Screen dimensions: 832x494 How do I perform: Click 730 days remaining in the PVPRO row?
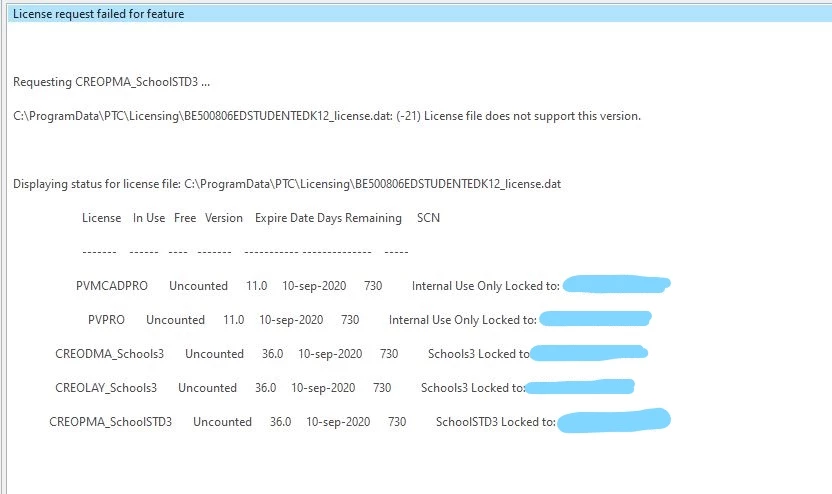pos(350,320)
